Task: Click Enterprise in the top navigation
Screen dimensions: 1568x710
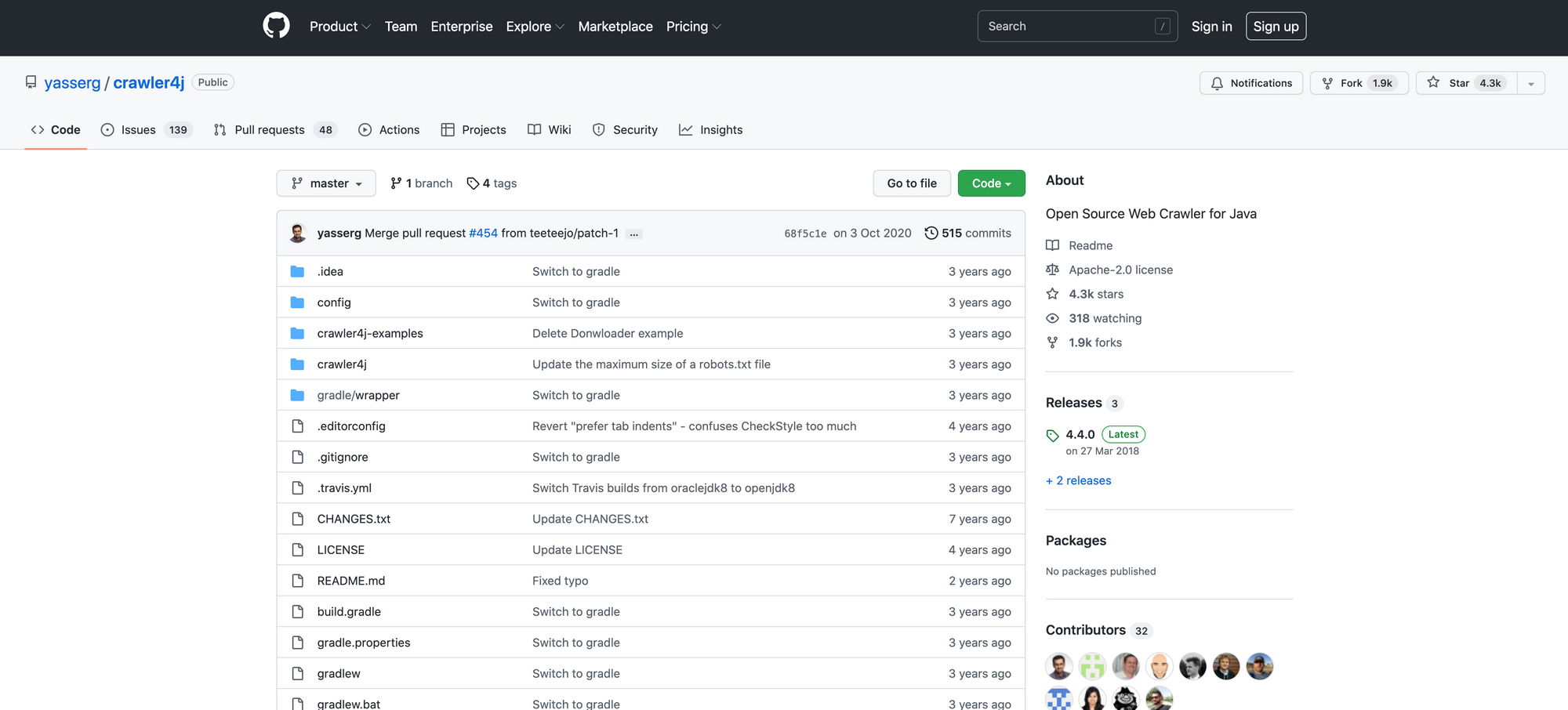Action: pyautogui.click(x=462, y=27)
